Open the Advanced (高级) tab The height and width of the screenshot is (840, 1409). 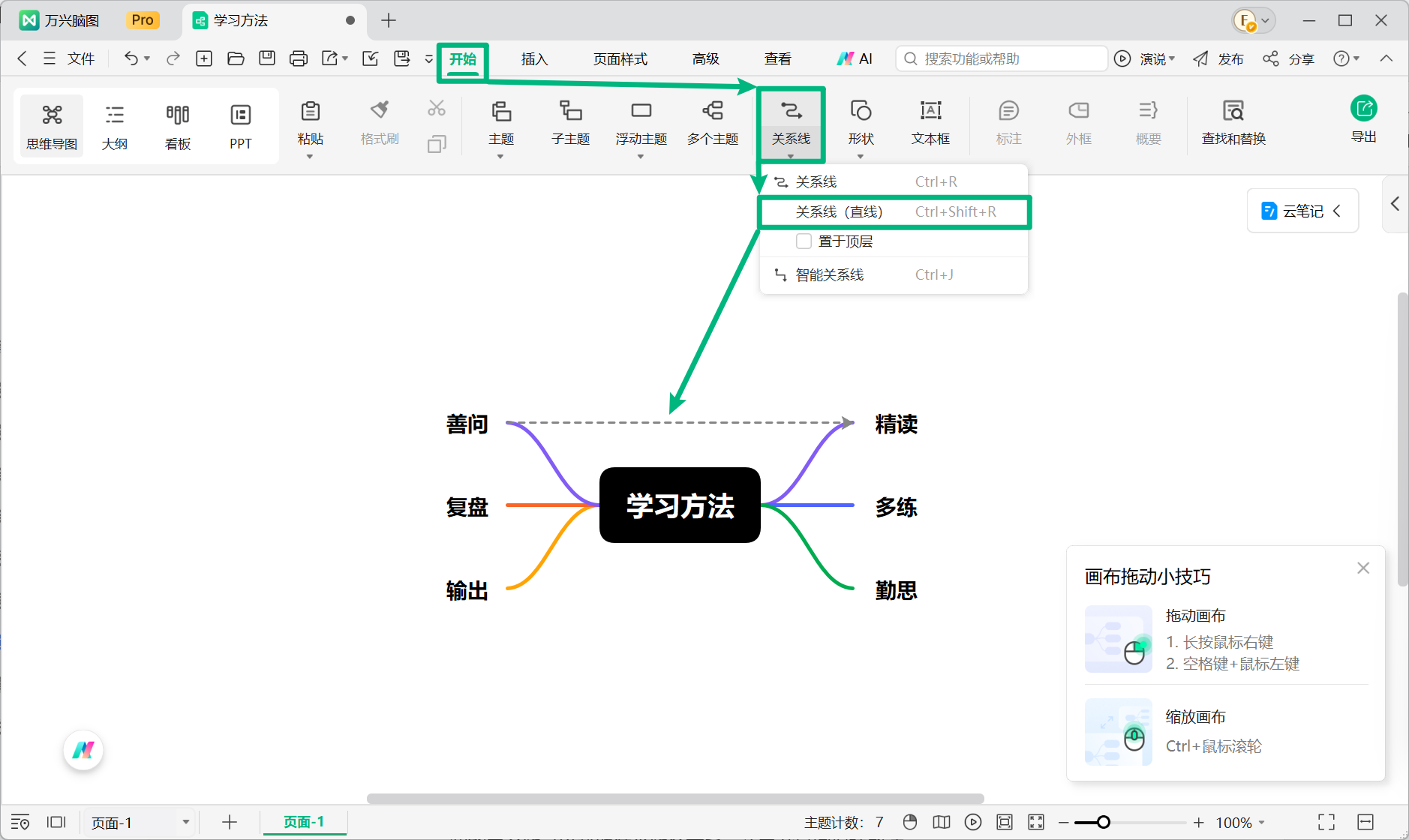click(x=705, y=58)
